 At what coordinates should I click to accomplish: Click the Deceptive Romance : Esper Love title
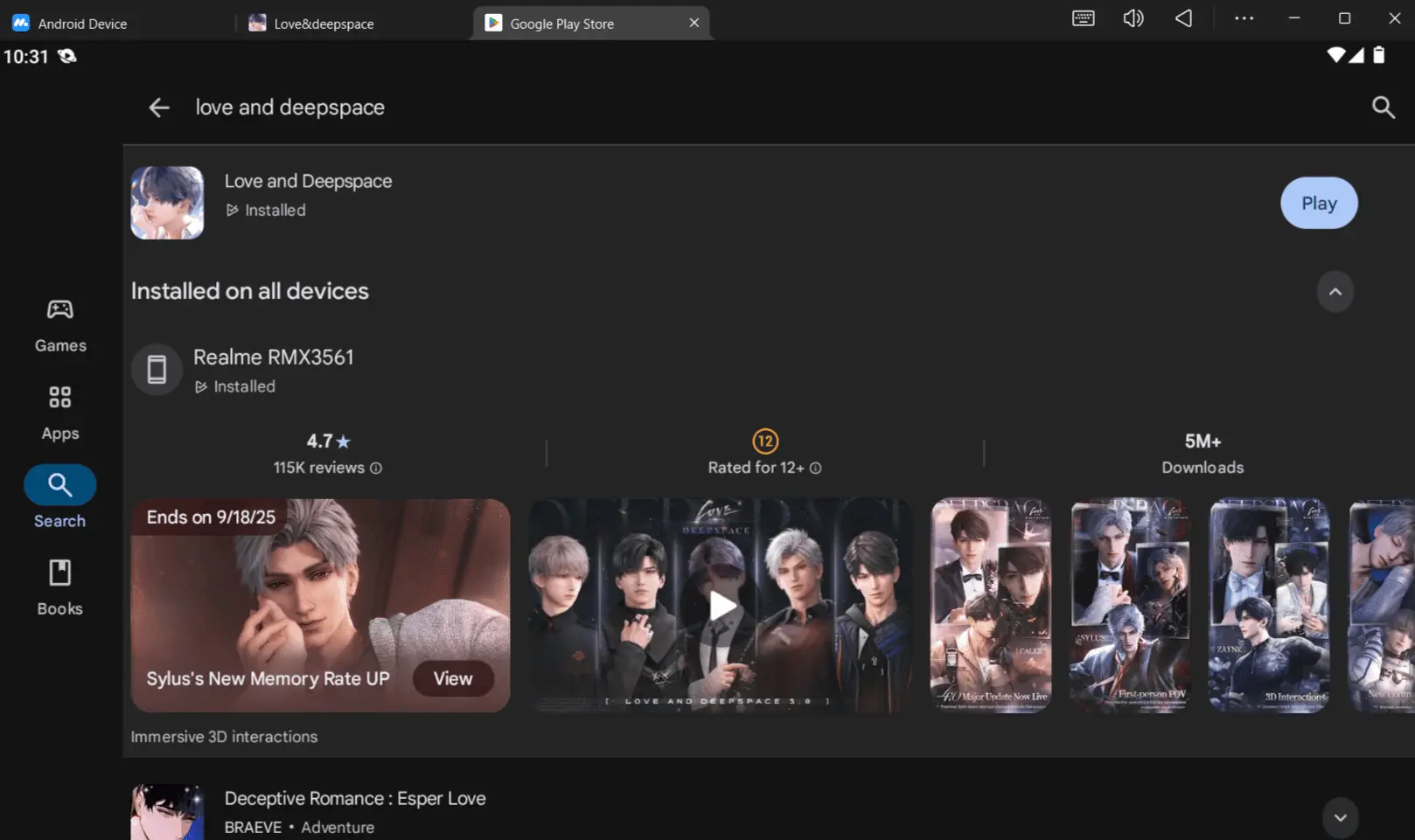[355, 799]
